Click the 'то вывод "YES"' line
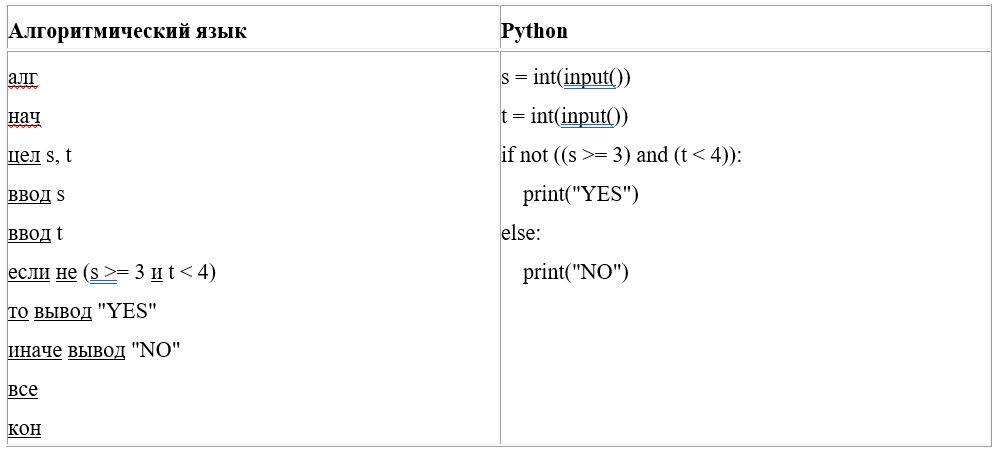The width and height of the screenshot is (998, 456). pos(82,311)
